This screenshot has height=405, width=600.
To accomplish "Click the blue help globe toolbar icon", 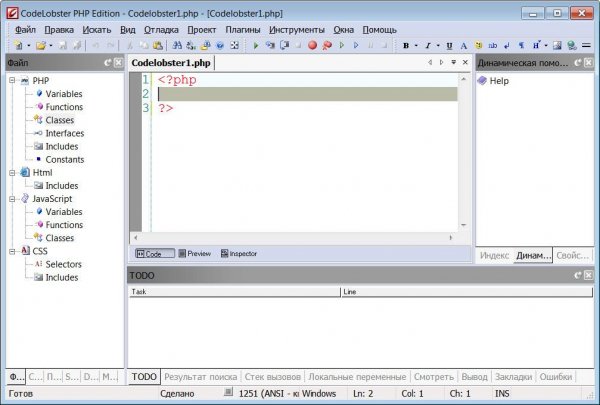I will (220, 46).
